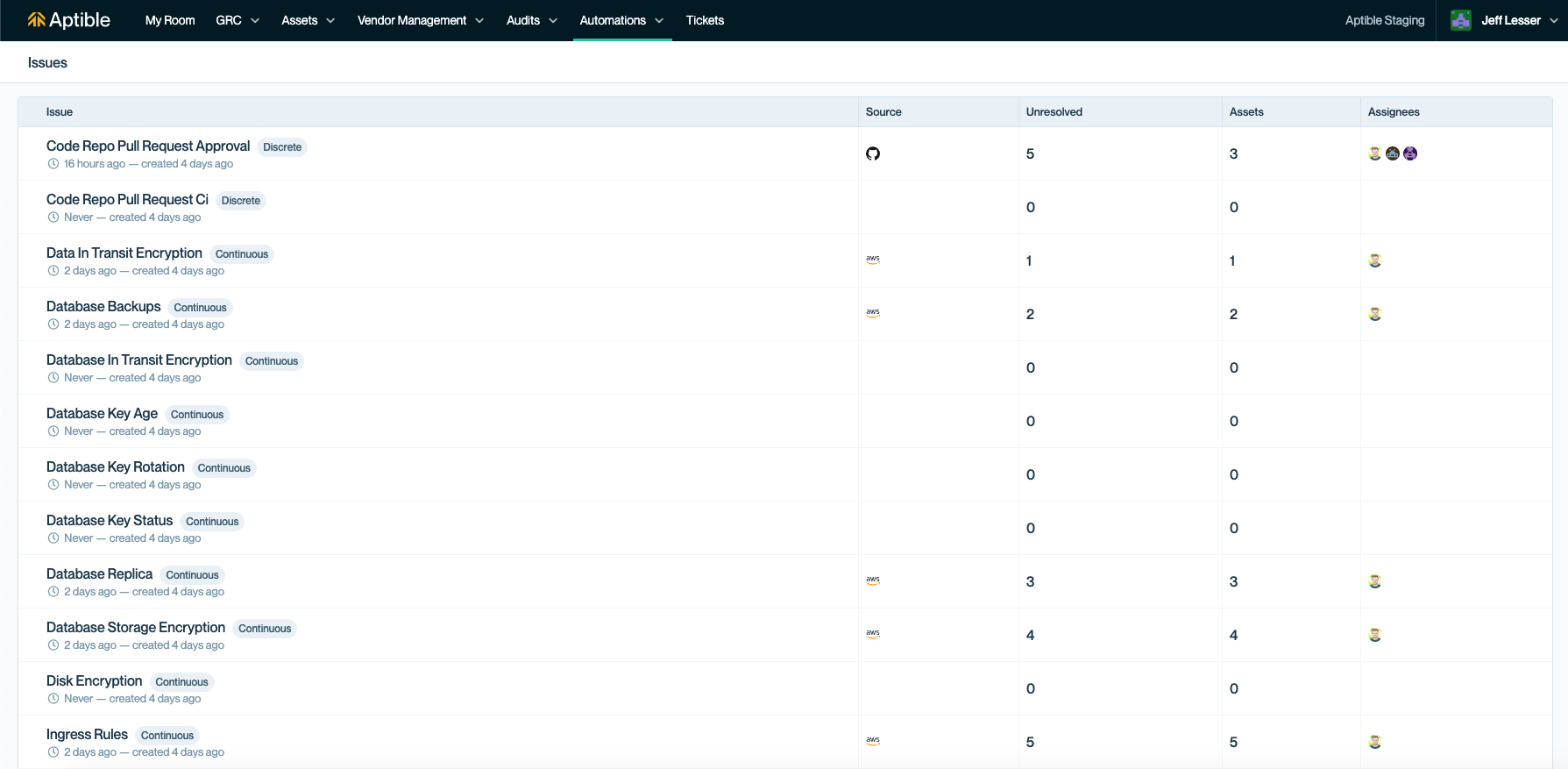Click clock icon under Database Backups
This screenshot has height=769, width=1568.
53,324
